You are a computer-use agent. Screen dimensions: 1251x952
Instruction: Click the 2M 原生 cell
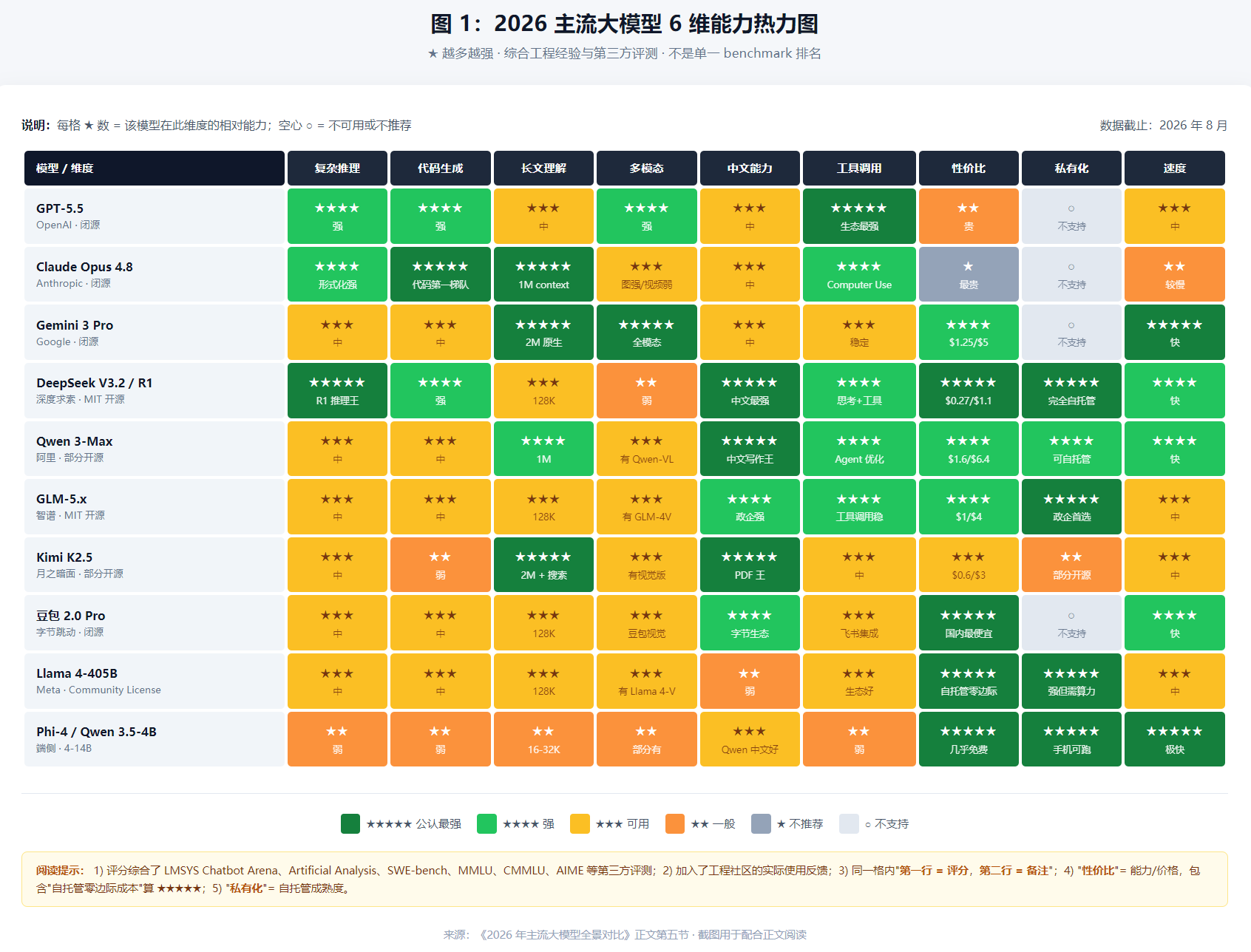point(543,333)
